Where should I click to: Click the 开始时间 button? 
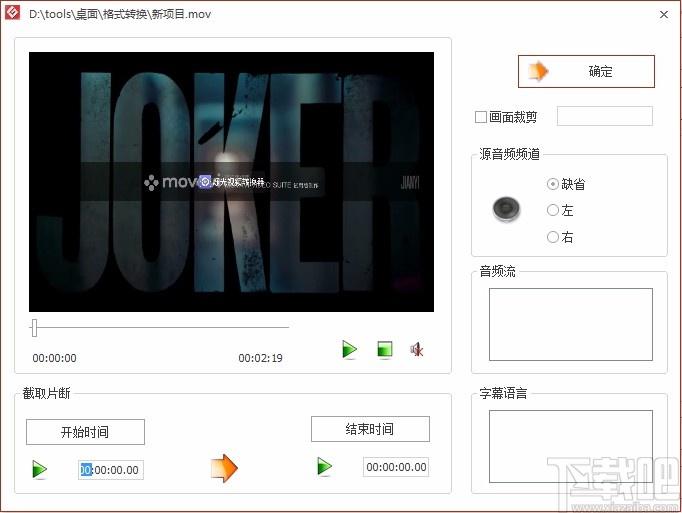(x=85, y=432)
